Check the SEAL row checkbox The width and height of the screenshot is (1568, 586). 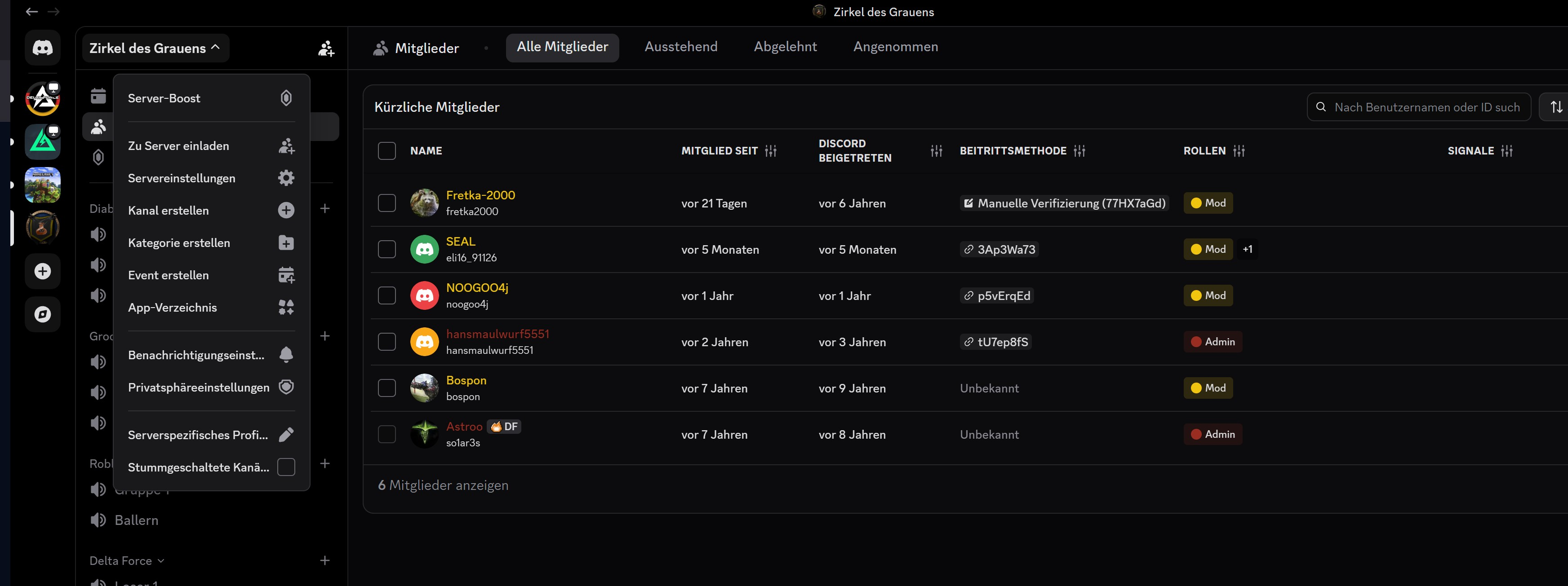click(386, 249)
